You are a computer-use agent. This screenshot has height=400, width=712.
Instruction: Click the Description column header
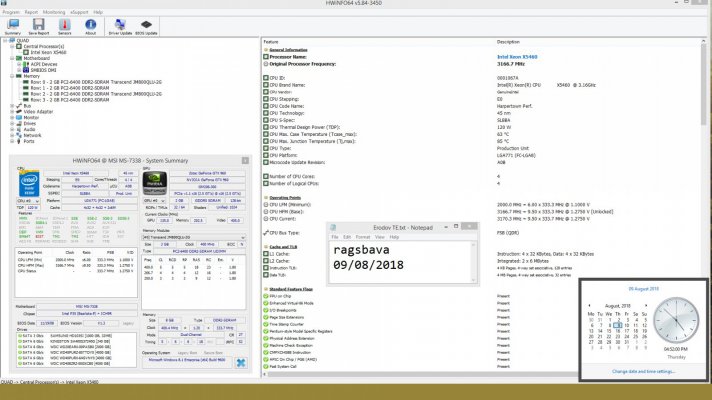coord(508,42)
